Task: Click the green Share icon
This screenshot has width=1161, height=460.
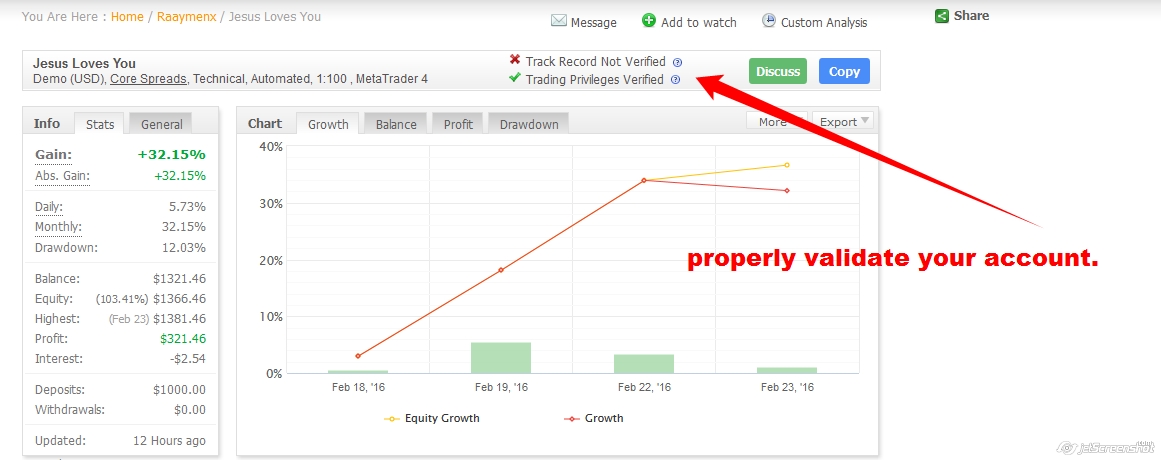Action: click(942, 16)
